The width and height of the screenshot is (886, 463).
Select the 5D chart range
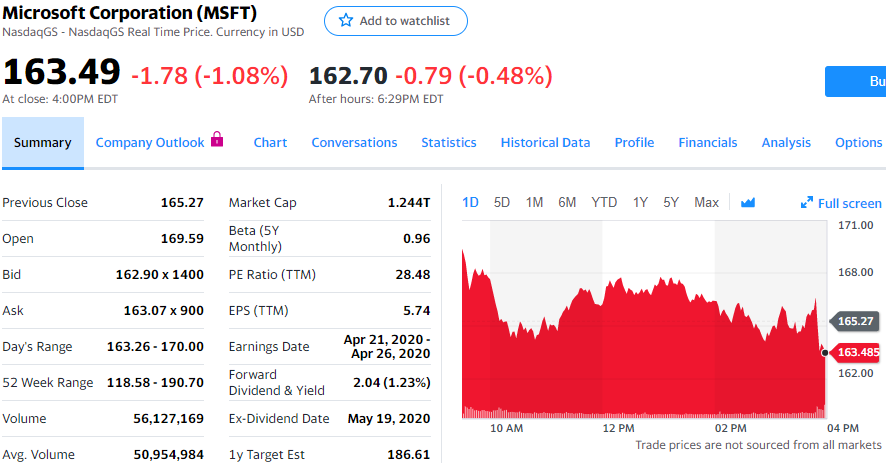pyautogui.click(x=502, y=202)
